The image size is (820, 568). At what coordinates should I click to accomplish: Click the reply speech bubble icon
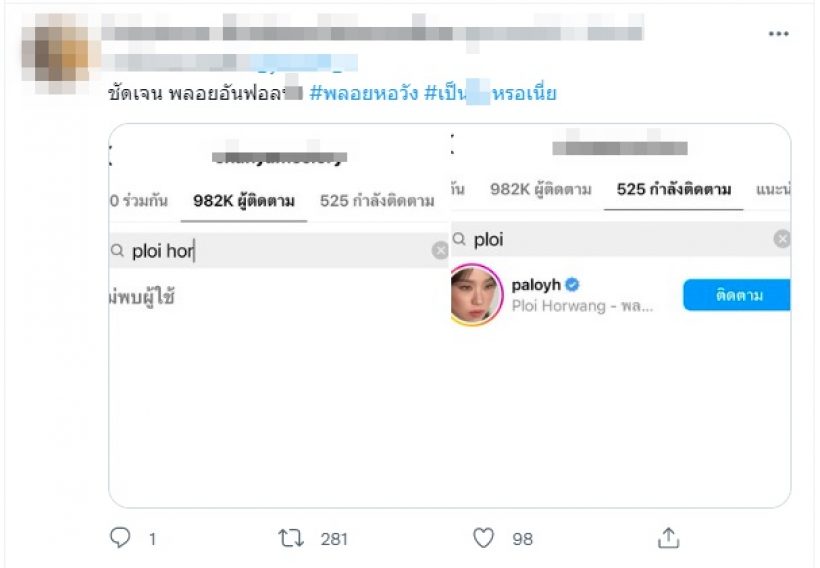tap(120, 538)
